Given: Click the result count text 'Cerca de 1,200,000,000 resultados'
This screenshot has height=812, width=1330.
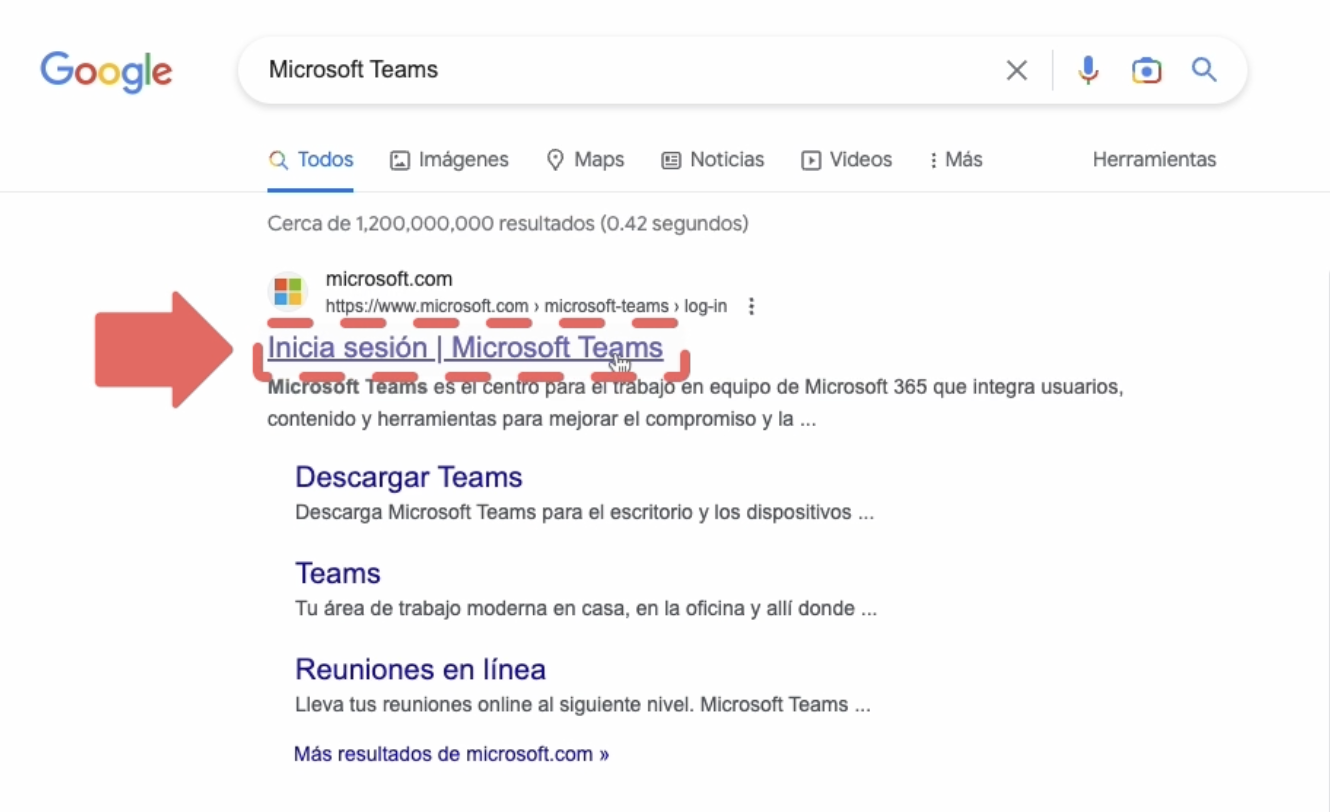Looking at the screenshot, I should [x=431, y=224].
